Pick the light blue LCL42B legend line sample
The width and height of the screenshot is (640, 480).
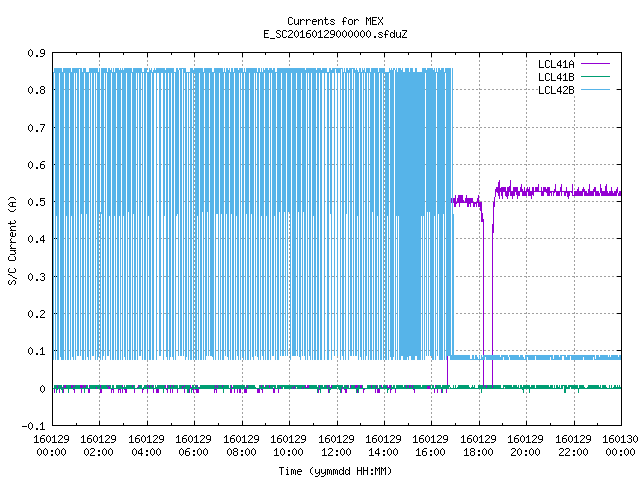(x=595, y=90)
